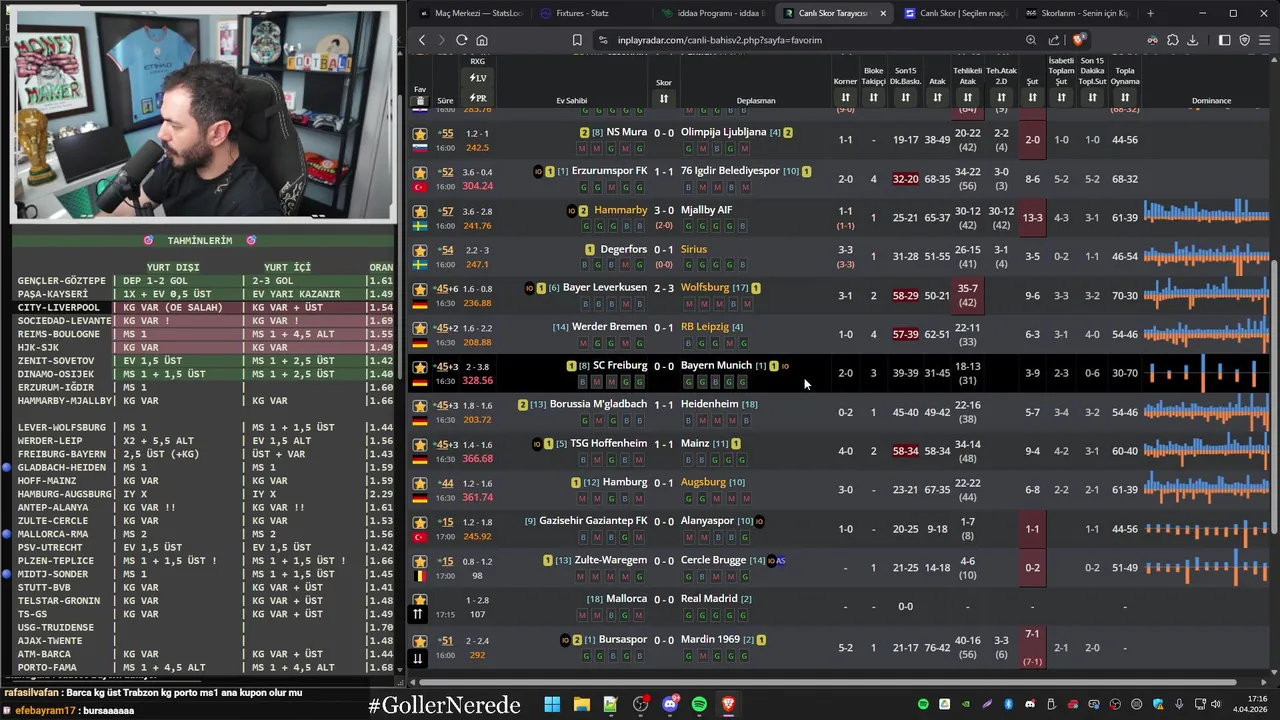Screen dimensions: 1280x720
Task: Open Notepad++ icon on taskbar
Action: coord(610,704)
